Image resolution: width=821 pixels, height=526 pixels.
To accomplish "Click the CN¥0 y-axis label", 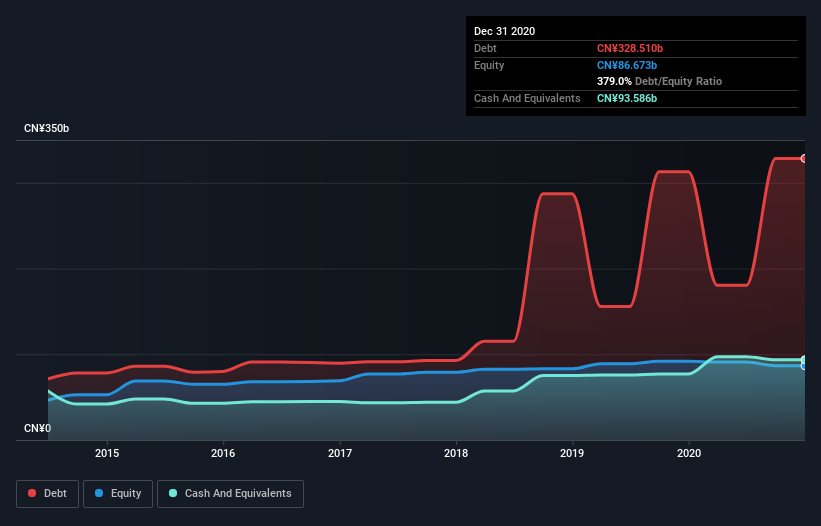I will coord(38,428).
